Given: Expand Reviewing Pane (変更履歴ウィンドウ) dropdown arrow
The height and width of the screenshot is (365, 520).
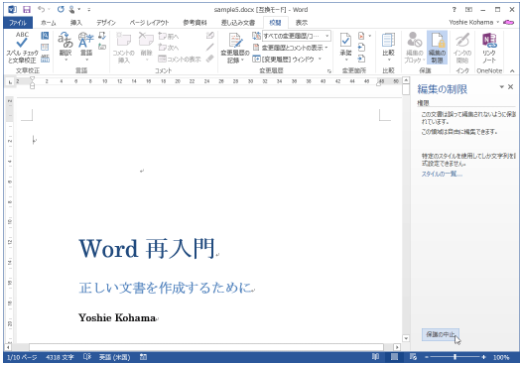Looking at the screenshot, I should click(x=320, y=59).
